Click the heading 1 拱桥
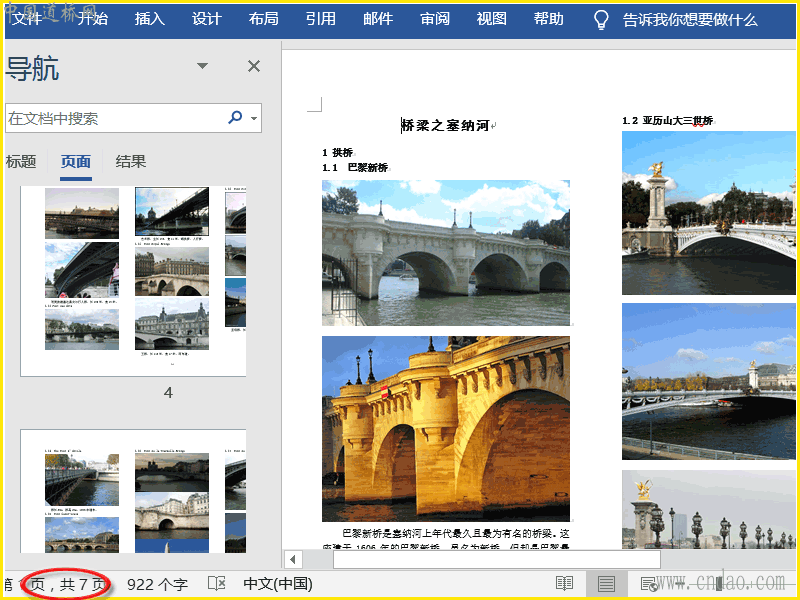 [x=337, y=152]
